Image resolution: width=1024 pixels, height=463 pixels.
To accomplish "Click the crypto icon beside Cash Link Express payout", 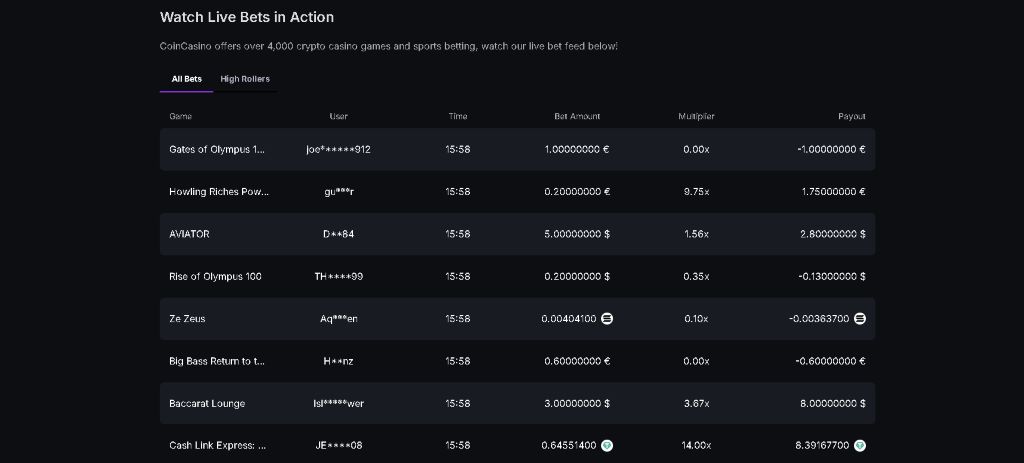I will pos(860,446).
